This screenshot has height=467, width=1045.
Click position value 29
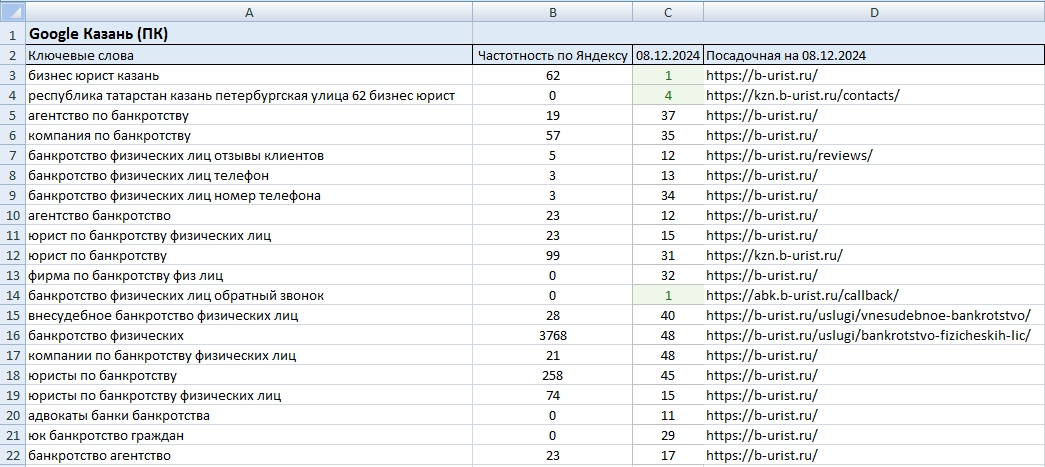point(668,435)
